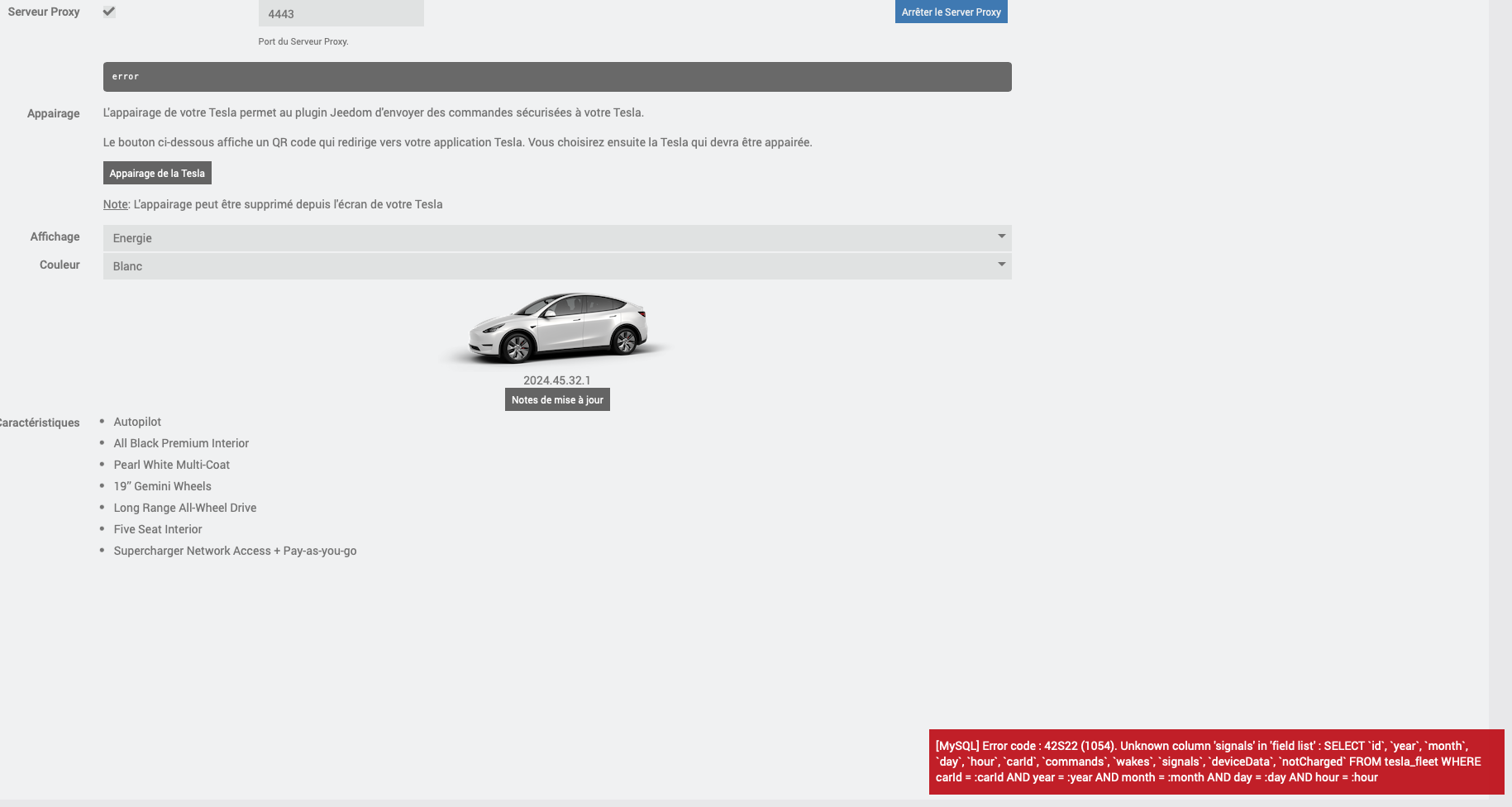
Task: Click the error log bar
Action: pos(557,77)
